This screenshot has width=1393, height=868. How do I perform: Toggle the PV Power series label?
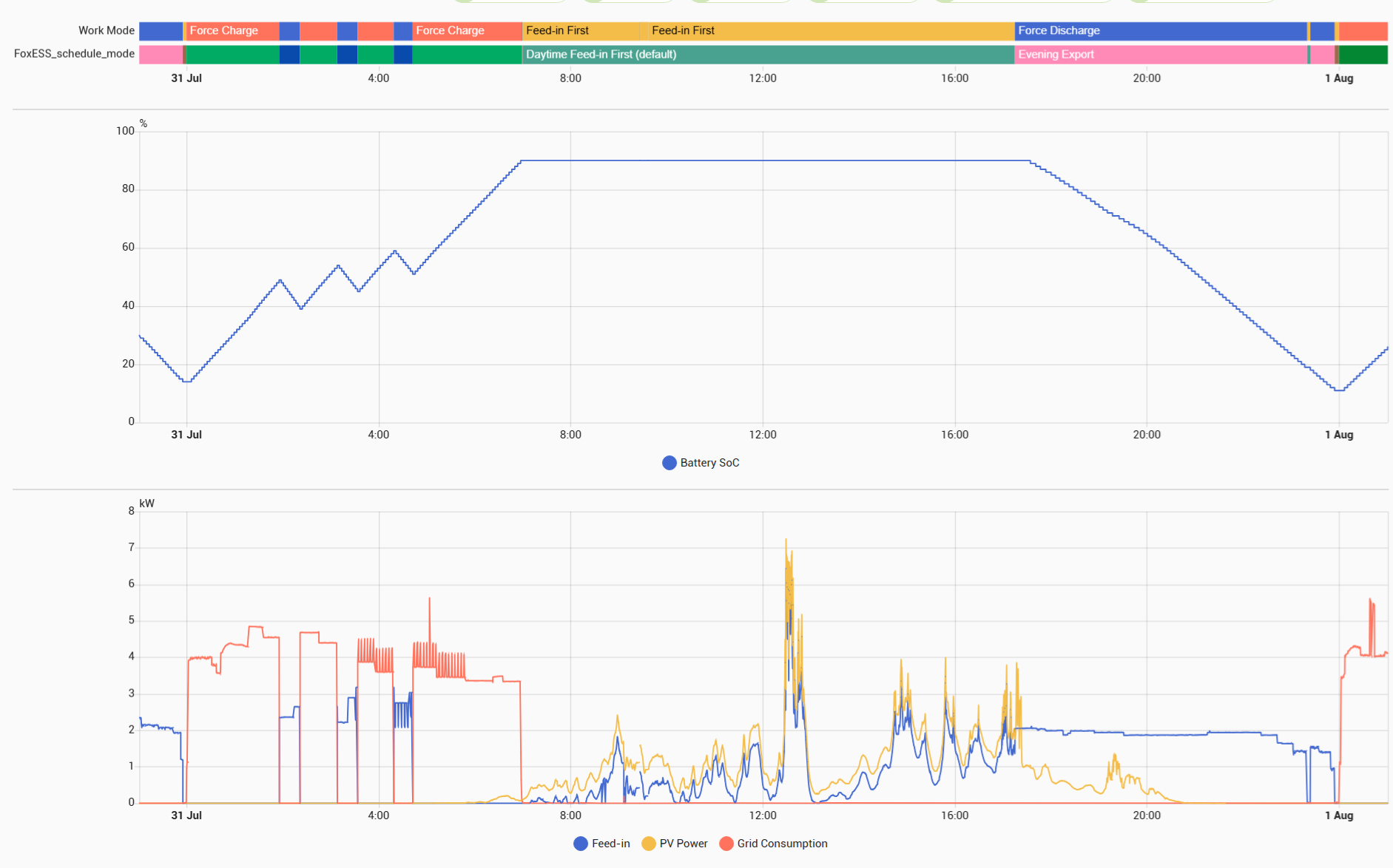coord(683,844)
